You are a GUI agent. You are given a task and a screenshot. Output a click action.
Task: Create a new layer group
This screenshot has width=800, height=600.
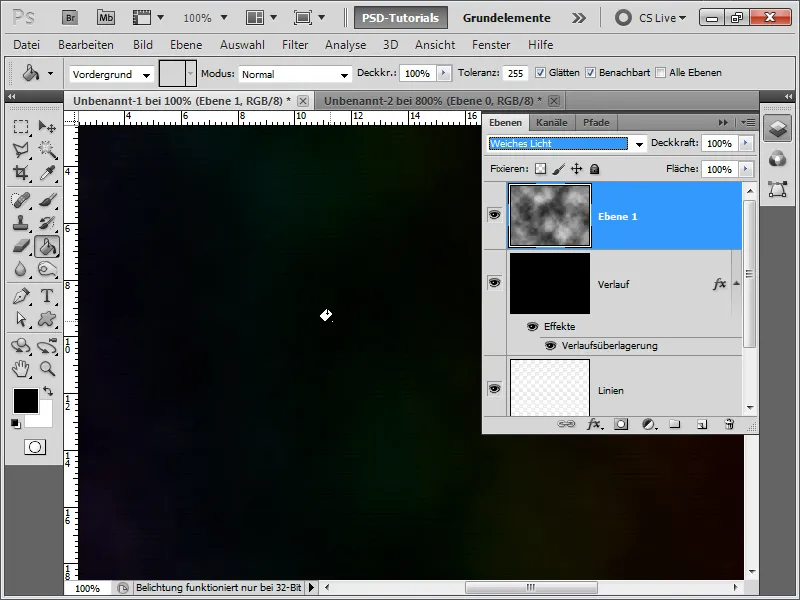click(x=675, y=424)
